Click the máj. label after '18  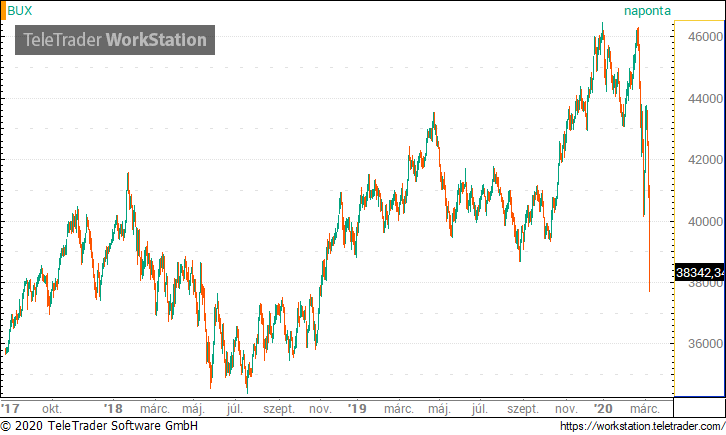[193, 410]
